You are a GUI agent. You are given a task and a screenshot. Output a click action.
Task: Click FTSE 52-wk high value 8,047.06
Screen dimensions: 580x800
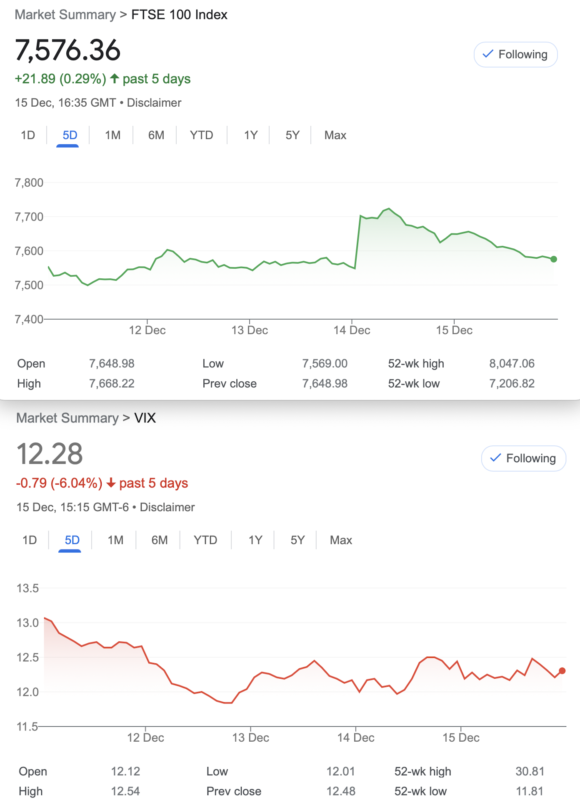coord(512,364)
